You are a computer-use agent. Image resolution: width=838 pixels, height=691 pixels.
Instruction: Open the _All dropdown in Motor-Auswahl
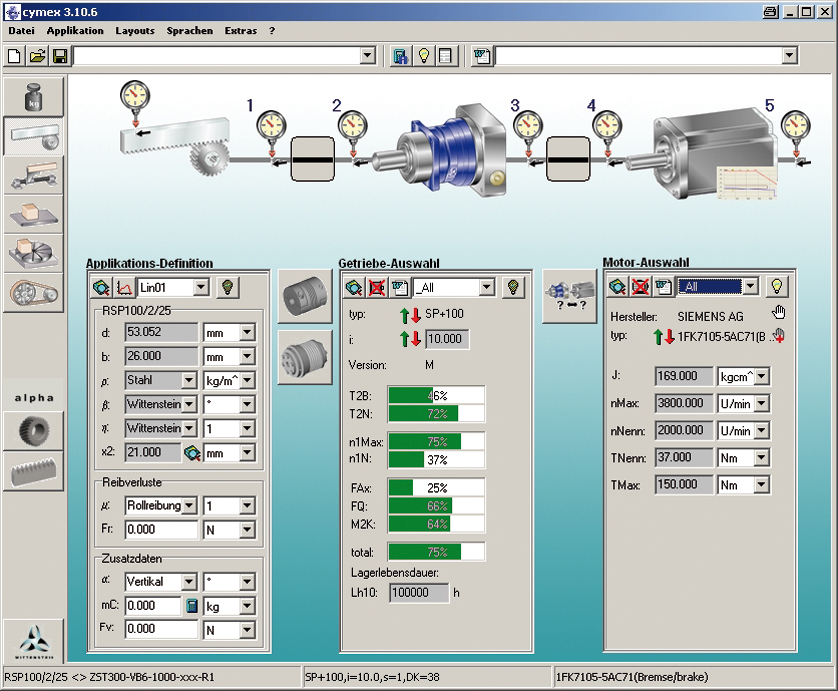[x=750, y=286]
